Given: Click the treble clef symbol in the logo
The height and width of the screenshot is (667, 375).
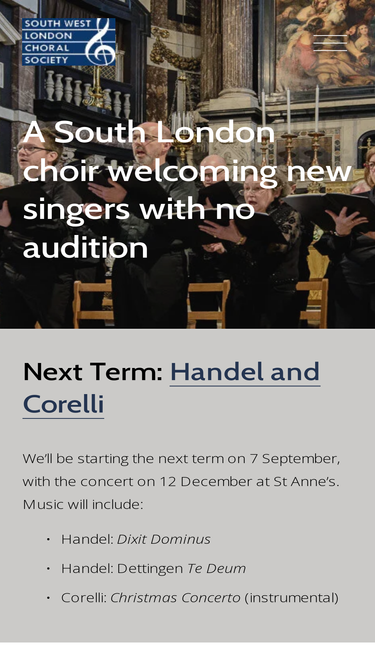Looking at the screenshot, I should click(x=100, y=42).
